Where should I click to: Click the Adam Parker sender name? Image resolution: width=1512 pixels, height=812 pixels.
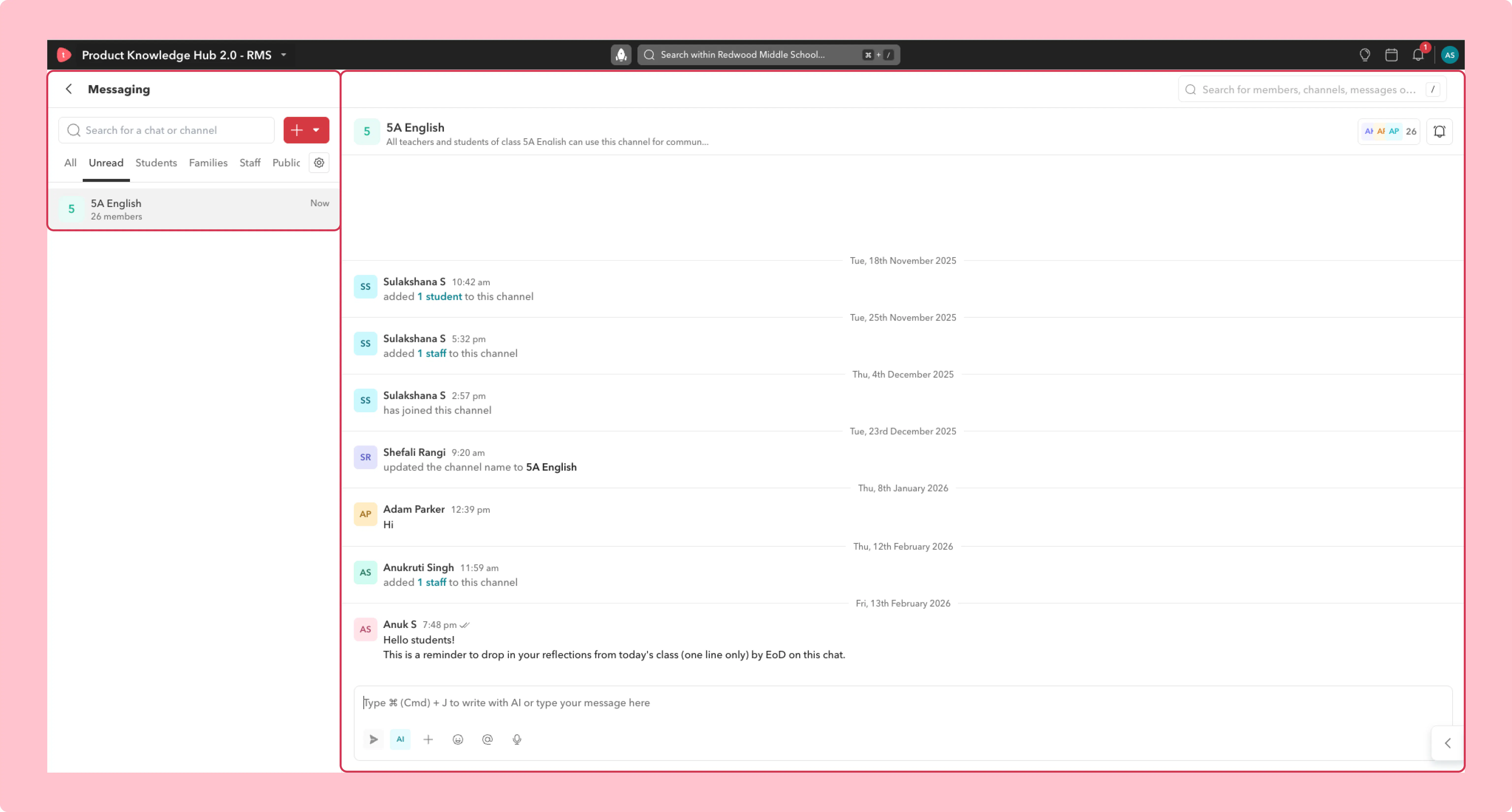point(414,509)
